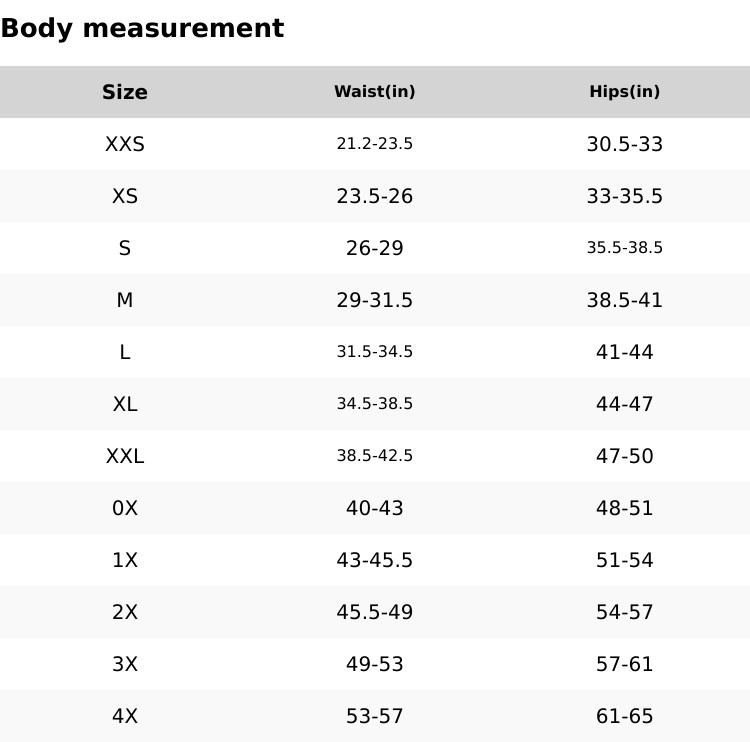Select the S size row label
Viewport: 750px width, 742px height.
(x=125, y=248)
